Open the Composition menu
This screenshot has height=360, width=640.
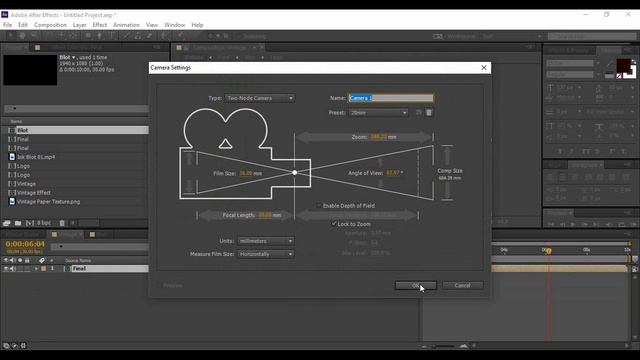[50, 25]
